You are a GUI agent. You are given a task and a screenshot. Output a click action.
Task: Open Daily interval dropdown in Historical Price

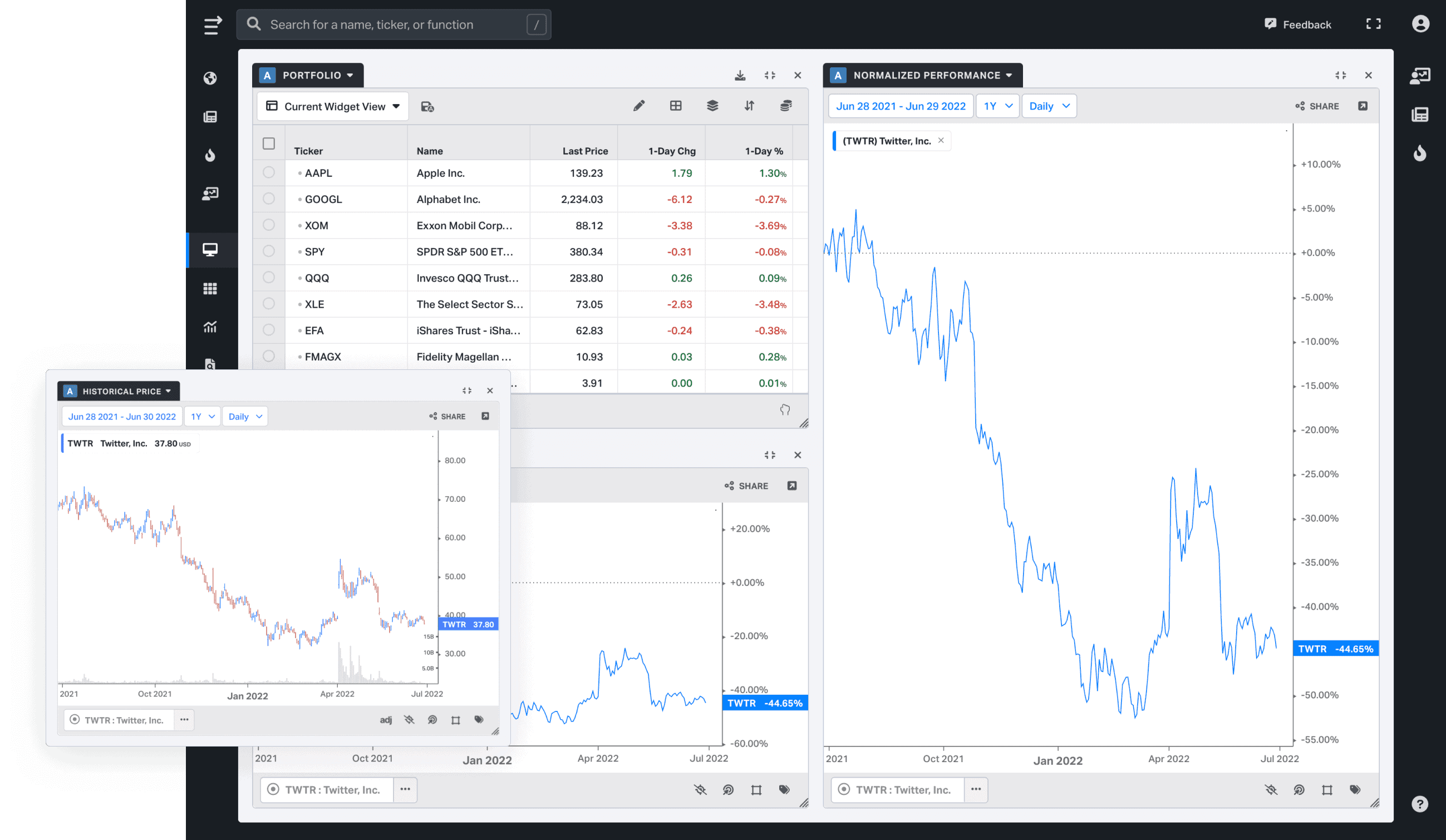click(245, 417)
